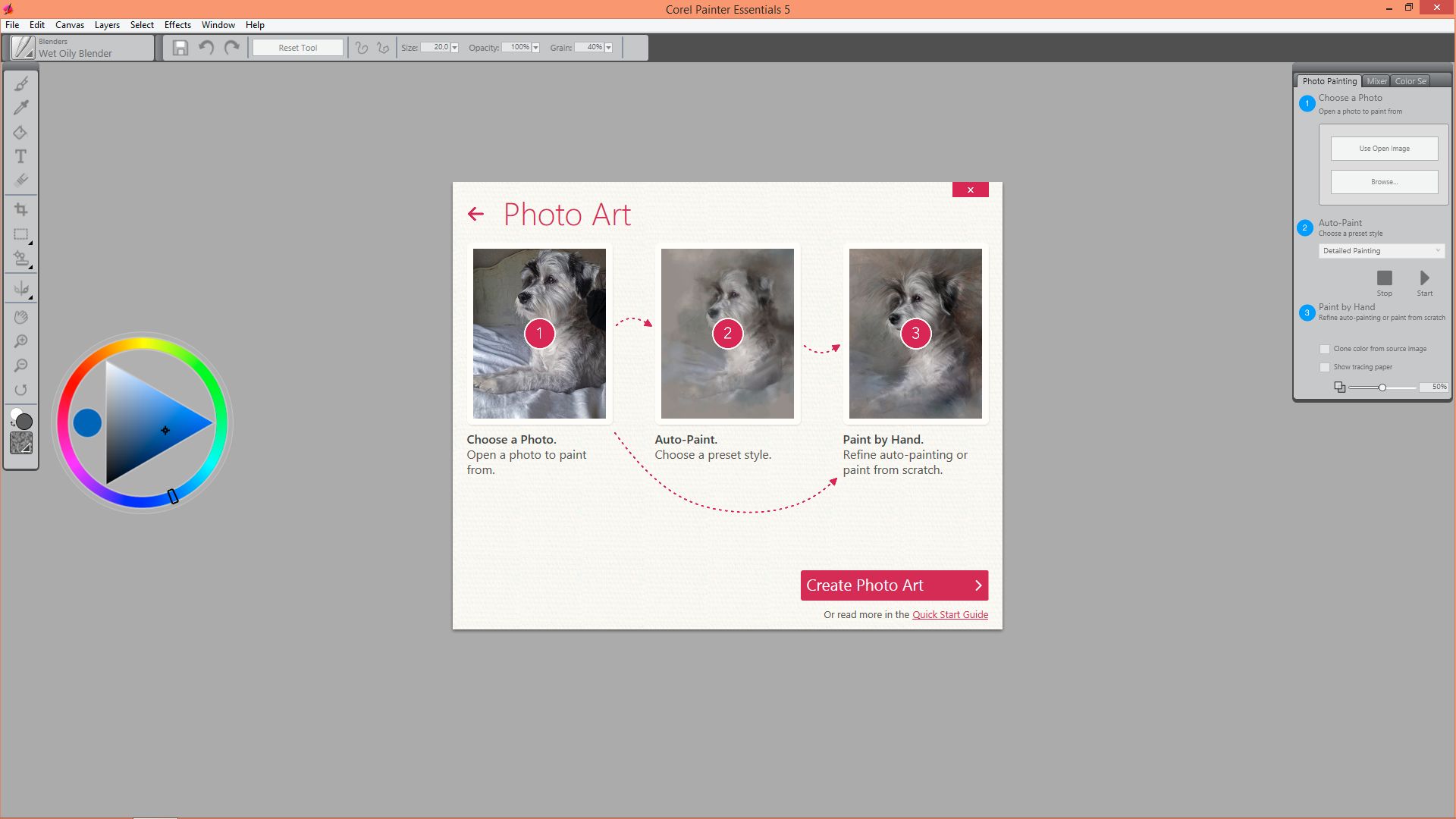Screen dimensions: 1456x819
Task: Switch to the Mixer tab
Action: point(1376,81)
